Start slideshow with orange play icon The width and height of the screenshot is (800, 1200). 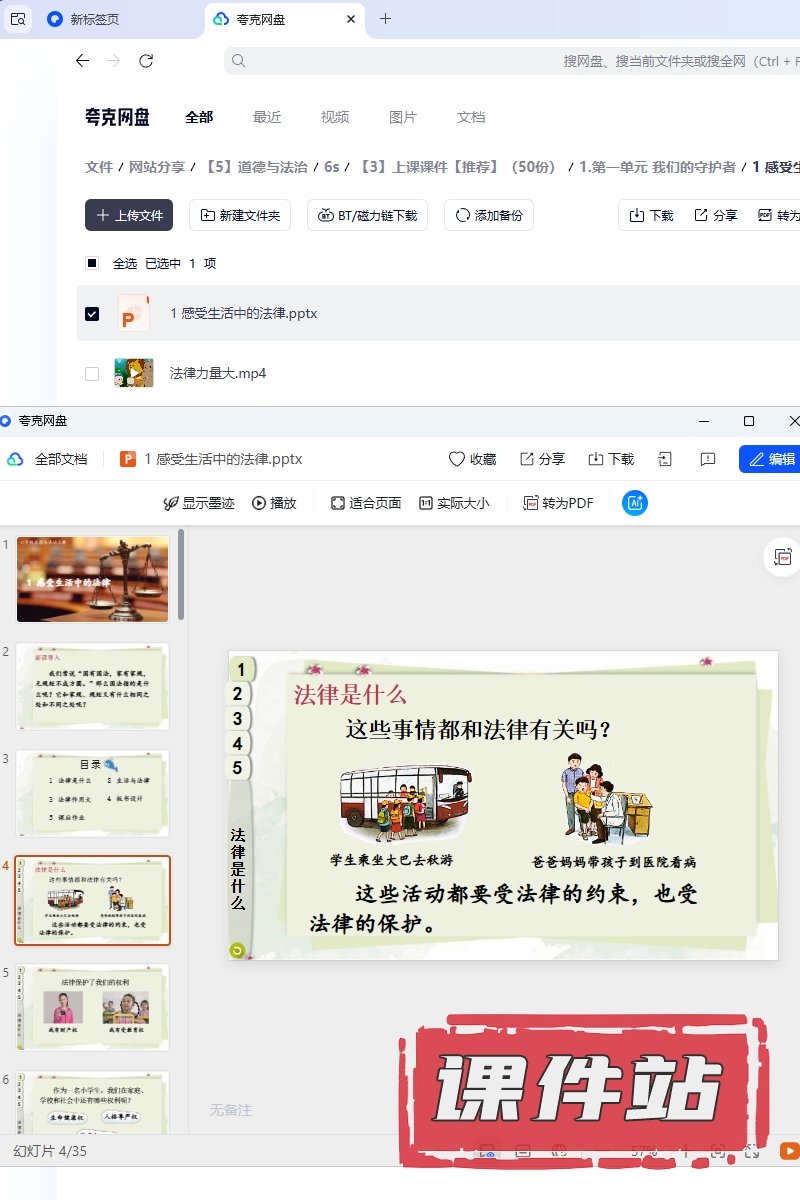789,1151
